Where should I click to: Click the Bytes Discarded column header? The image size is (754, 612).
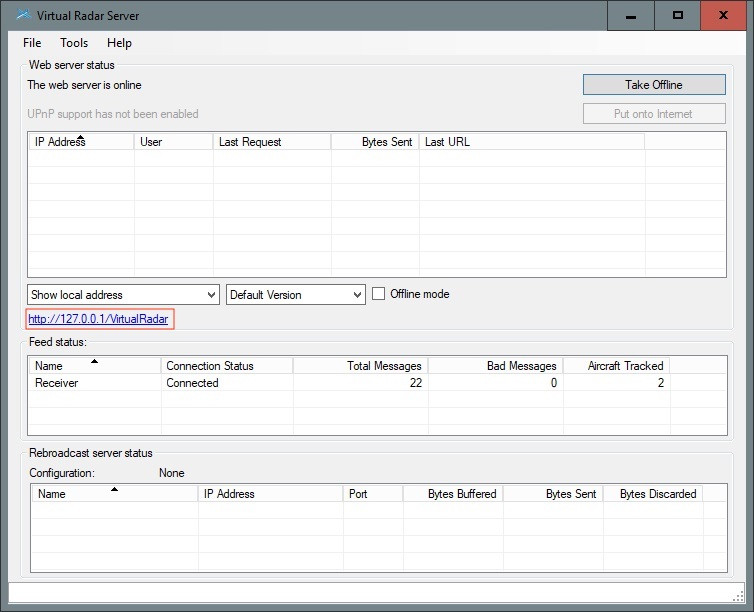[x=653, y=494]
